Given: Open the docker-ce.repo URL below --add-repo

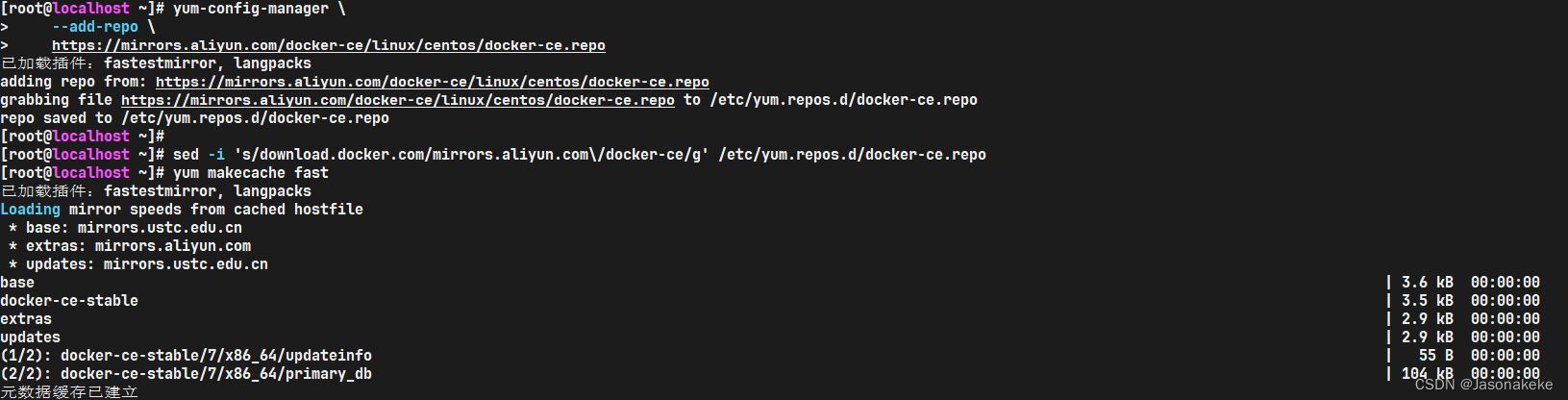Looking at the screenshot, I should [328, 45].
